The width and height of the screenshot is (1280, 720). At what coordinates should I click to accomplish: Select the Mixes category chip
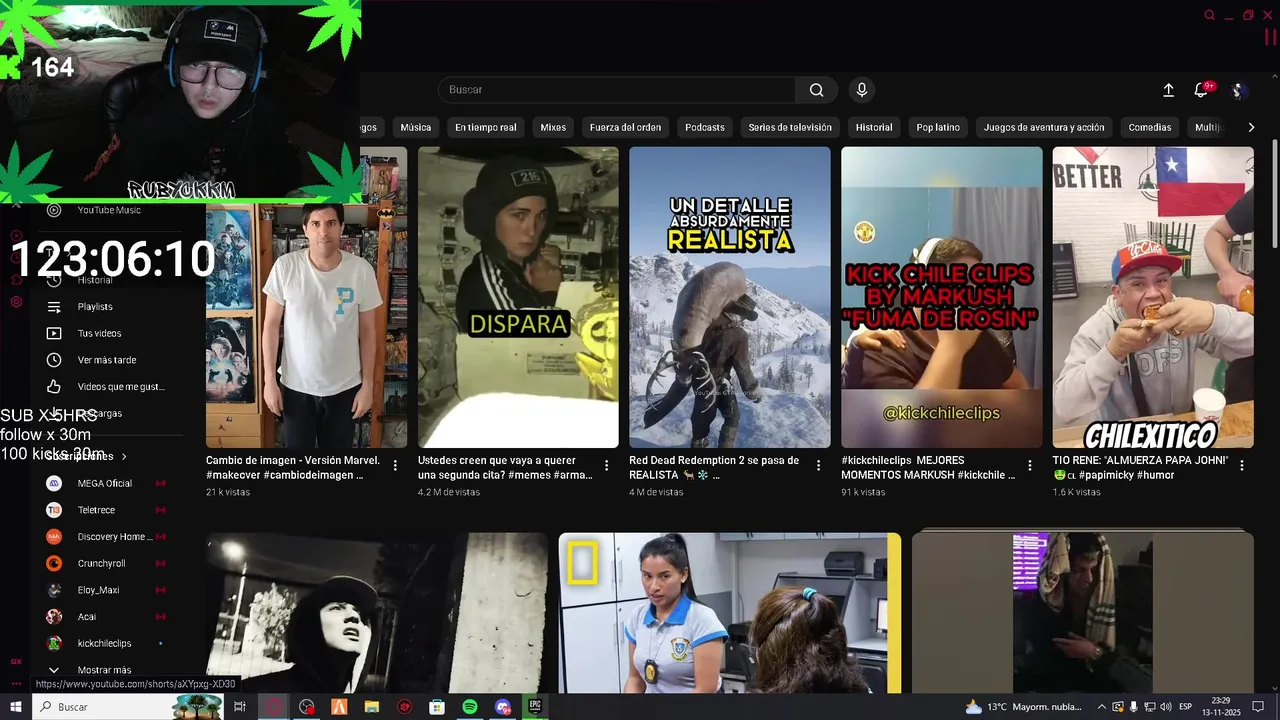click(x=553, y=128)
